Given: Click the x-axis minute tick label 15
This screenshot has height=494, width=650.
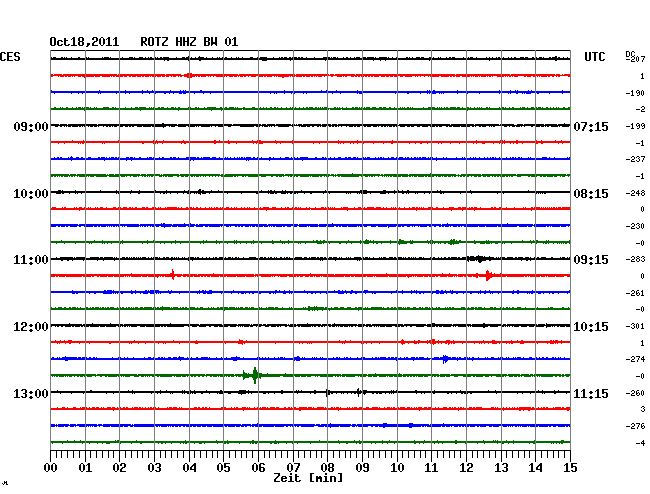Looking at the screenshot, I should point(570,468).
